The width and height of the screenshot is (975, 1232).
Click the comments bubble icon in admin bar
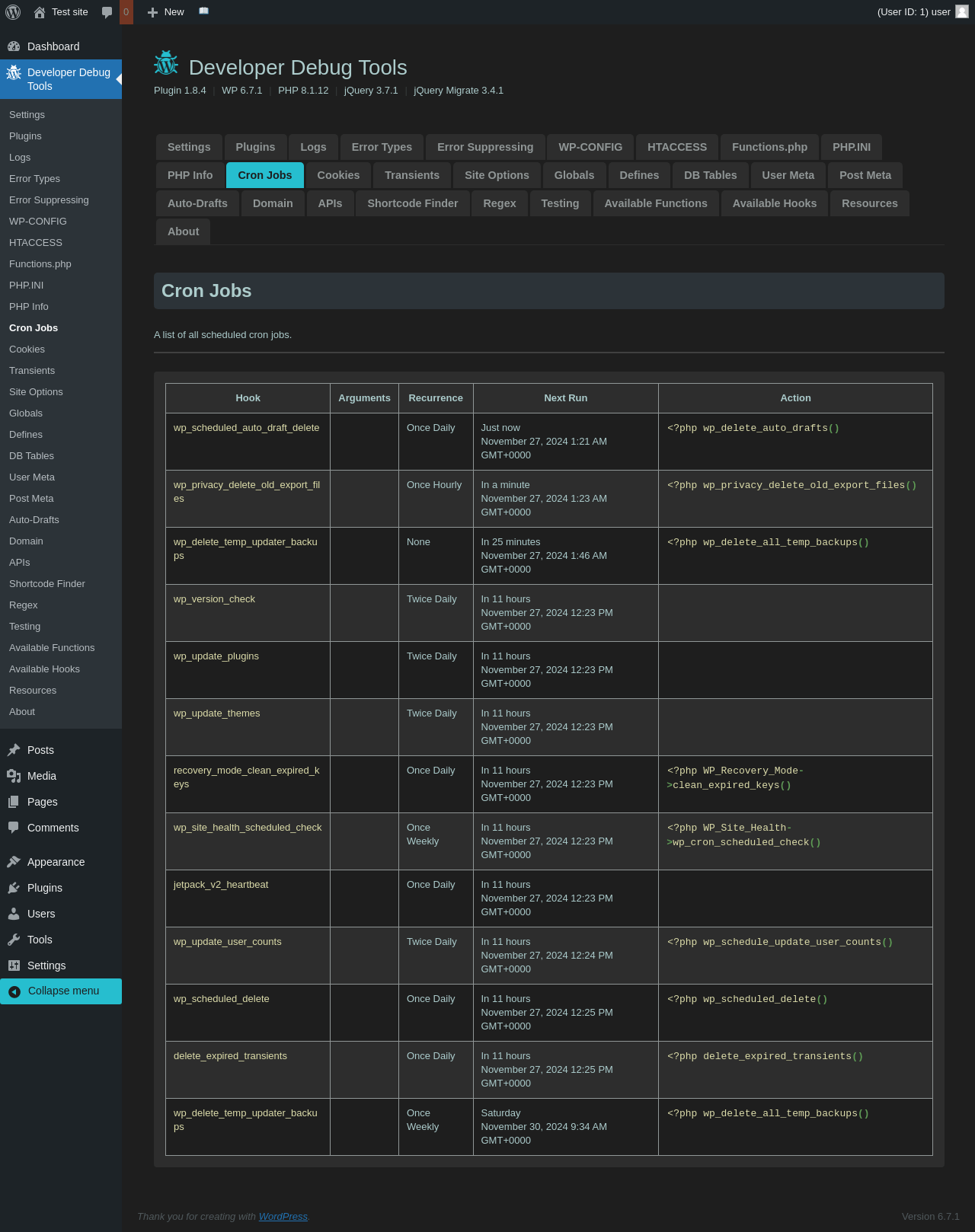107,12
